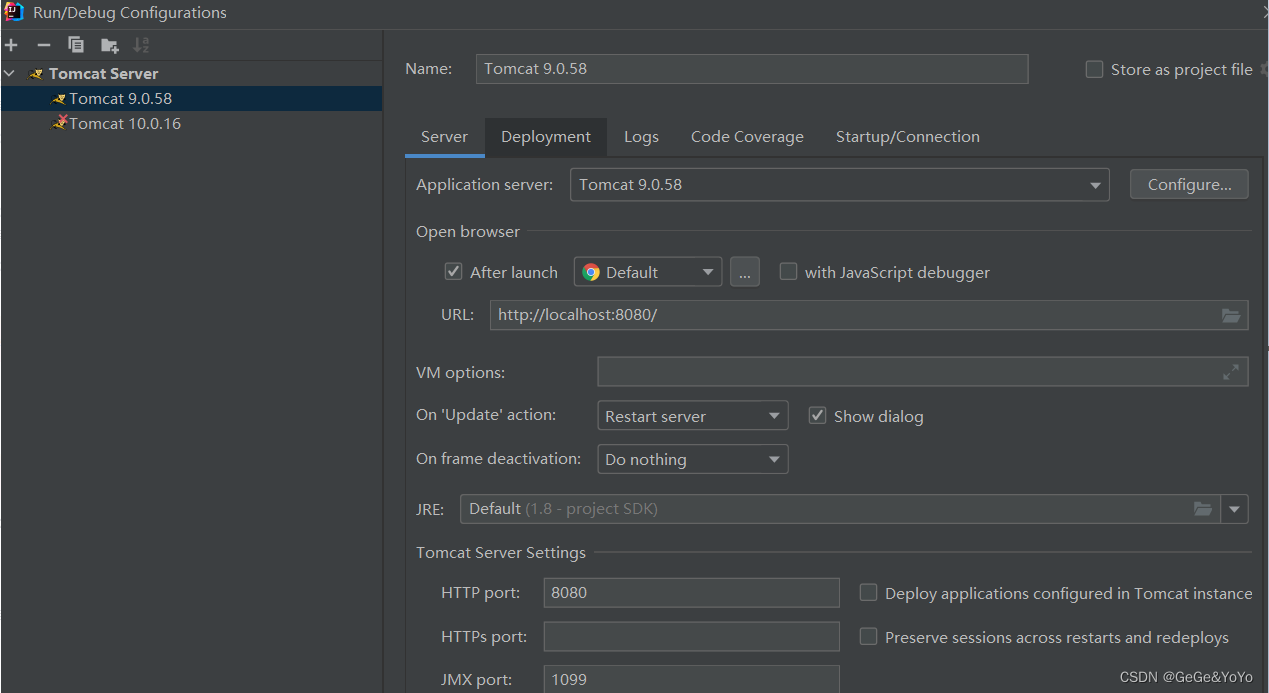Viewport: 1269px width, 693px height.
Task: Switch to the Server tab
Action: pos(444,137)
